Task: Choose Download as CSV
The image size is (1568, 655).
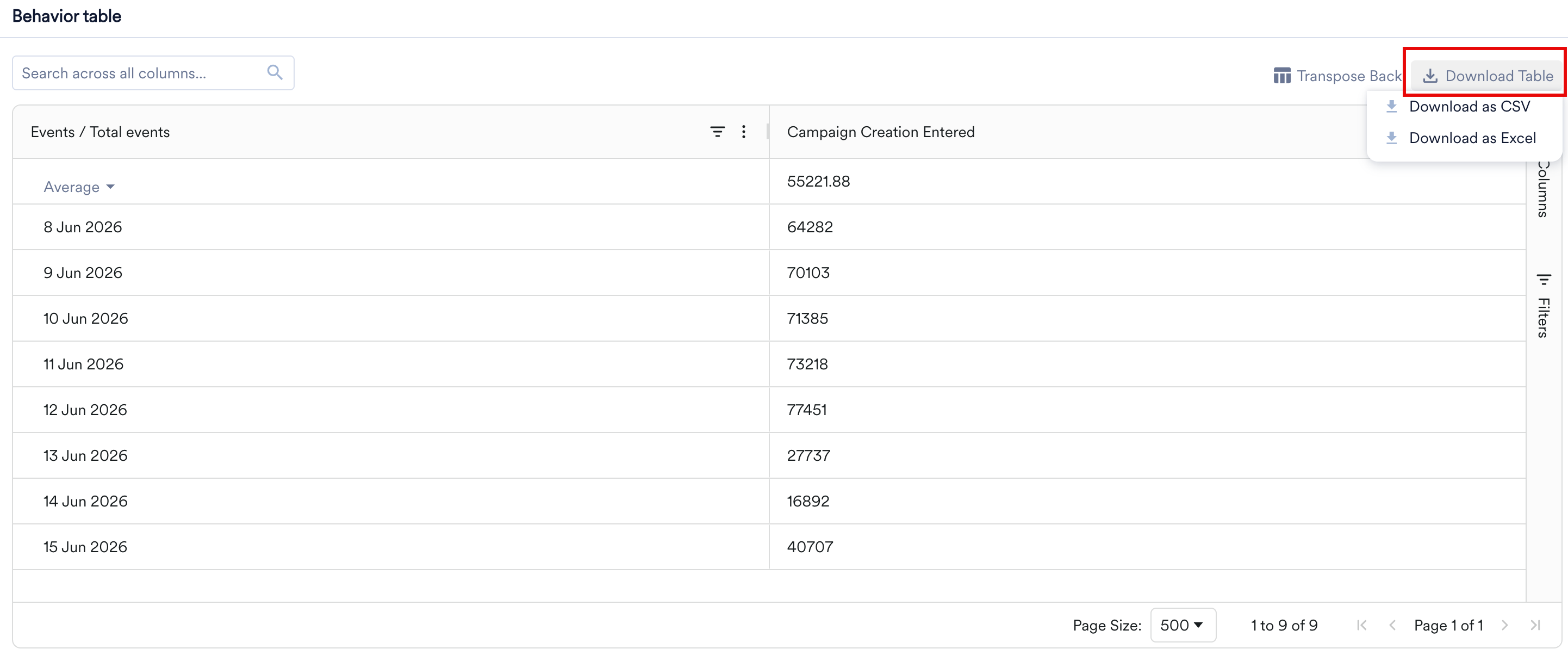Action: [1464, 106]
